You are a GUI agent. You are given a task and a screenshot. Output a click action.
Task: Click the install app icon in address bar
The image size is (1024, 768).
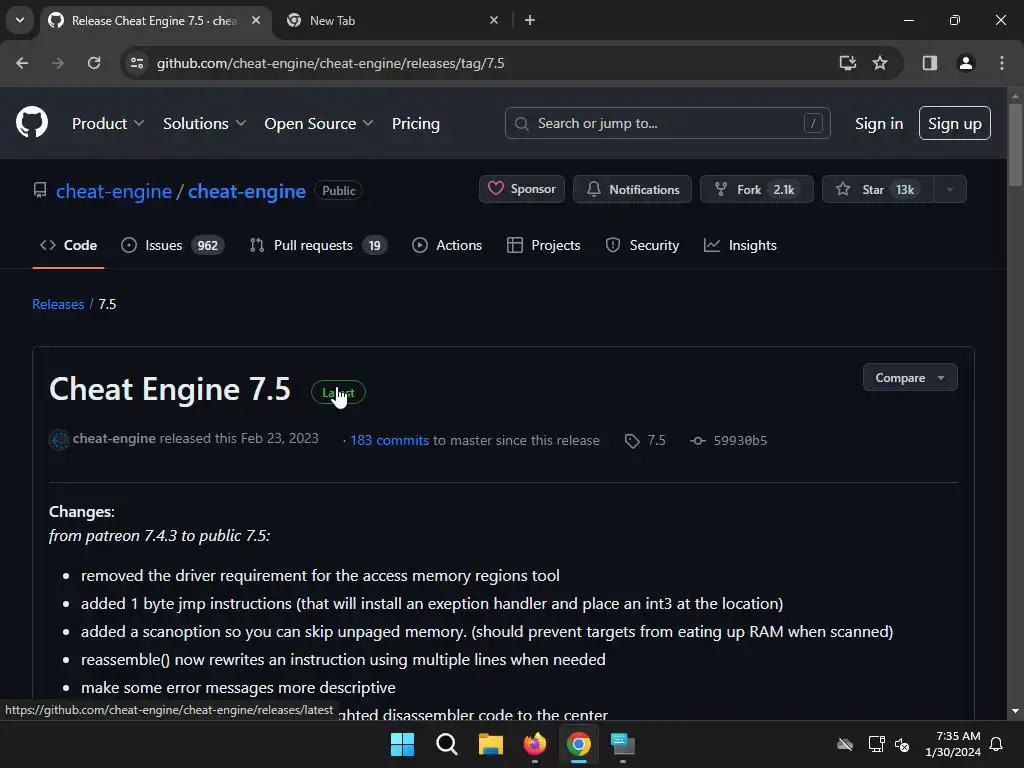pos(847,63)
